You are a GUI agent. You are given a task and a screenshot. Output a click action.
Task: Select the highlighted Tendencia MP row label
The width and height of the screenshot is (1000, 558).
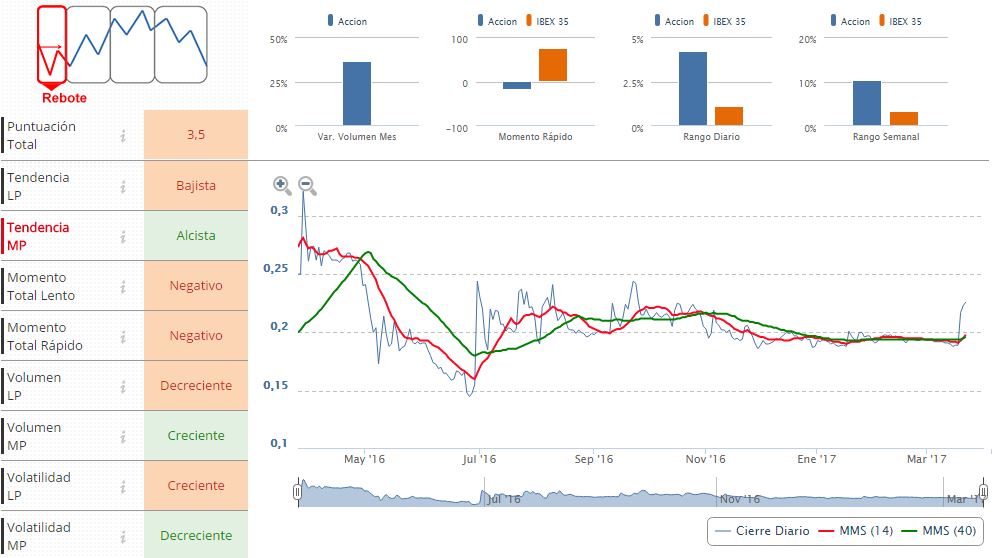(x=38, y=236)
